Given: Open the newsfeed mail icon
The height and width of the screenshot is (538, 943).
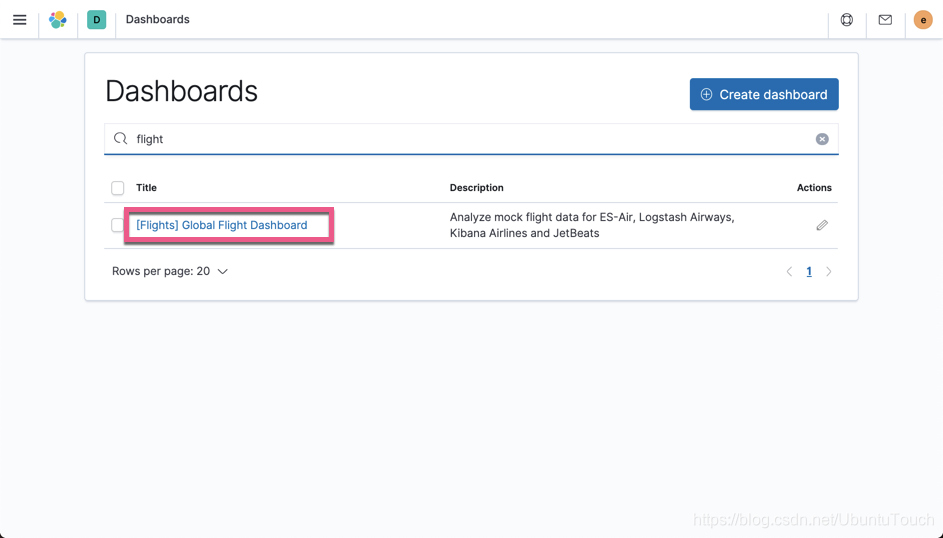Looking at the screenshot, I should click(x=885, y=20).
